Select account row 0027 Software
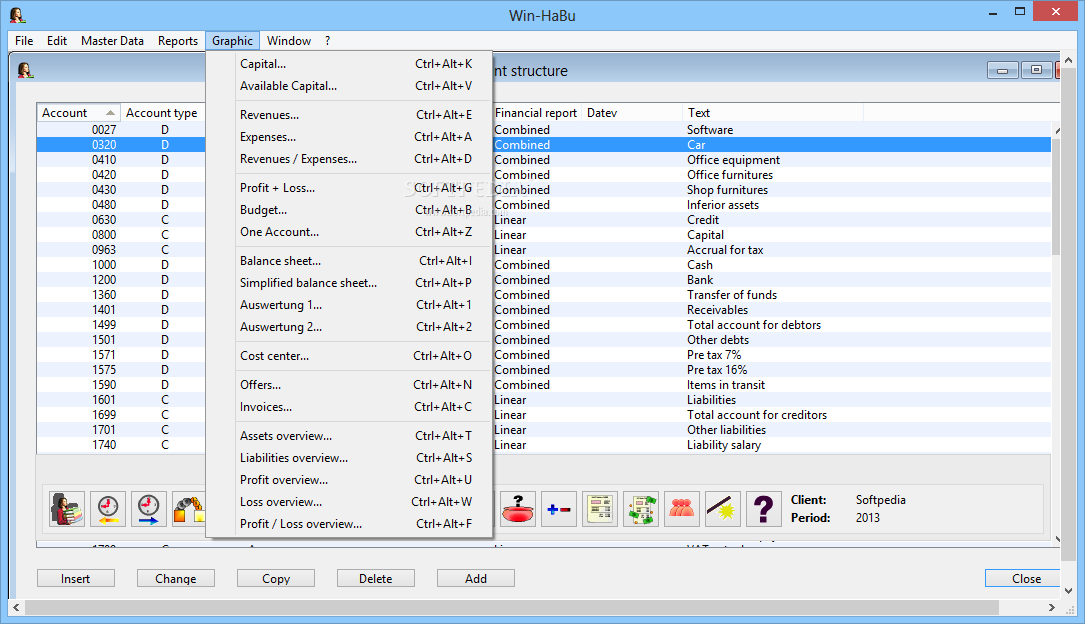This screenshot has width=1085, height=624. pos(544,129)
